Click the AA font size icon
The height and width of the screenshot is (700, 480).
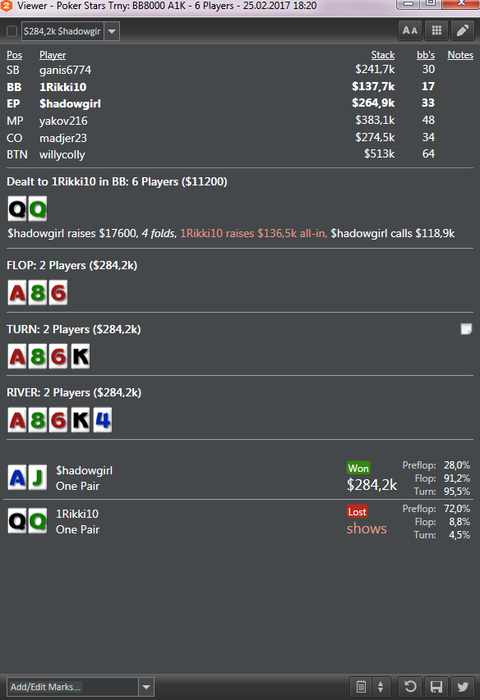point(409,31)
